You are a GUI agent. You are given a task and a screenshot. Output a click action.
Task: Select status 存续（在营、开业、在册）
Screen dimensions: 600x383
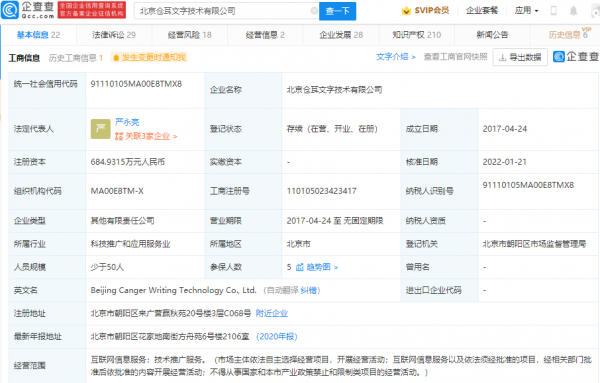[332, 129]
